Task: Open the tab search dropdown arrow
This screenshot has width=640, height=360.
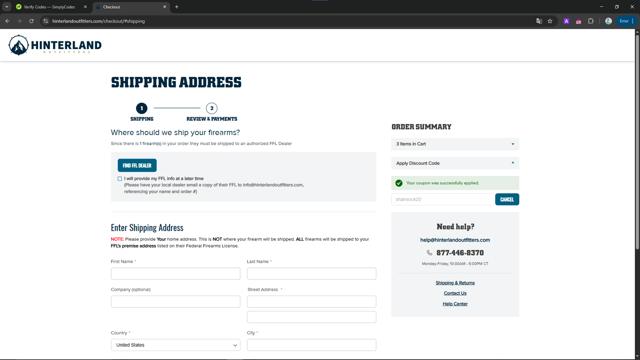Action: point(7,7)
